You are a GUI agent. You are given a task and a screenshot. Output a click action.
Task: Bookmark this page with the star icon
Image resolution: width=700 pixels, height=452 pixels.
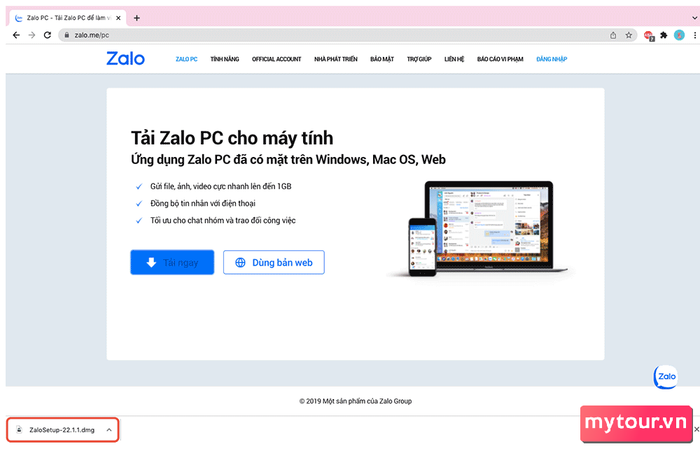pos(629,35)
